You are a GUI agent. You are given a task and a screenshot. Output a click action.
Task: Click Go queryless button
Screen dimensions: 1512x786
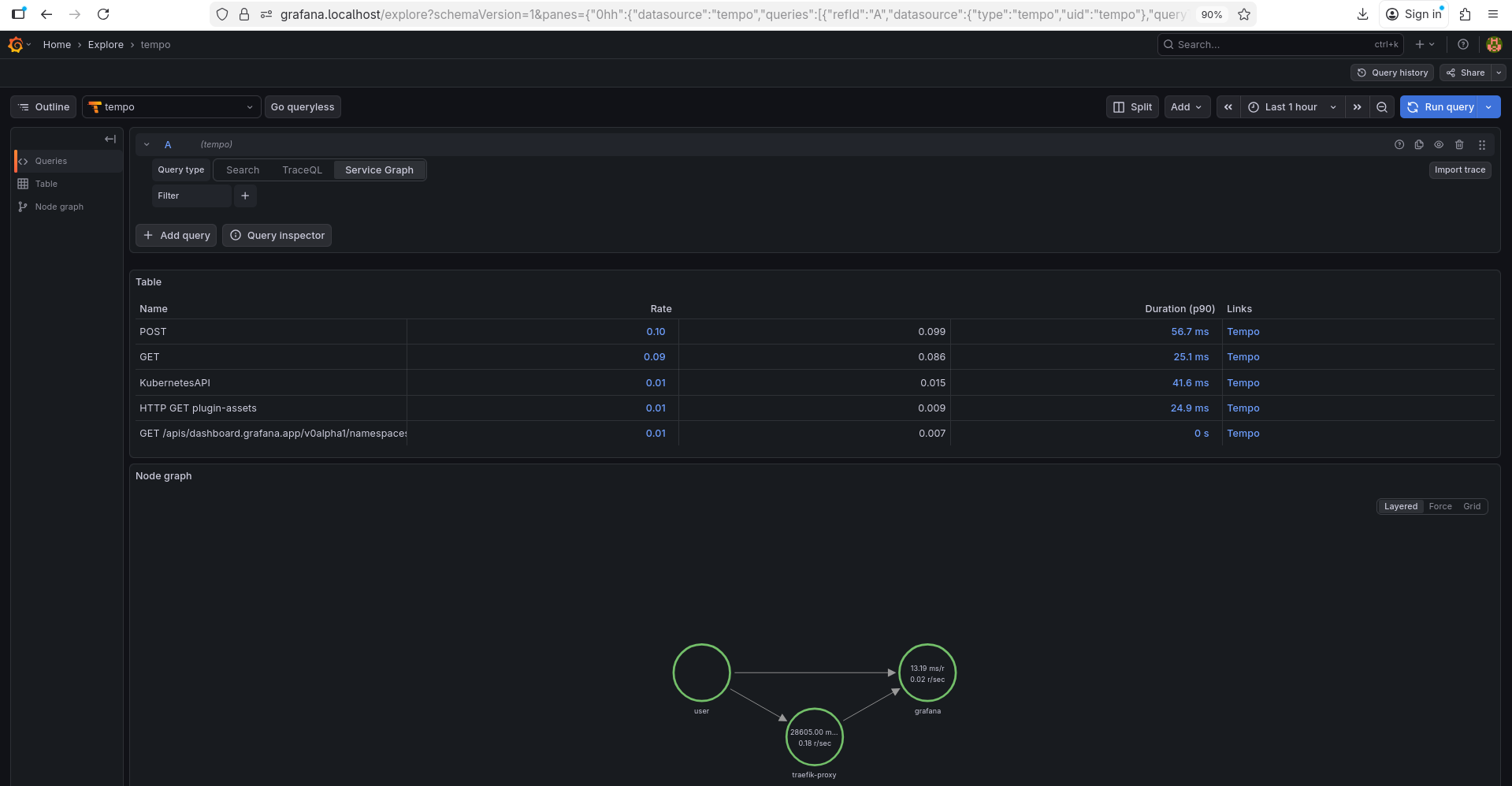(x=303, y=107)
